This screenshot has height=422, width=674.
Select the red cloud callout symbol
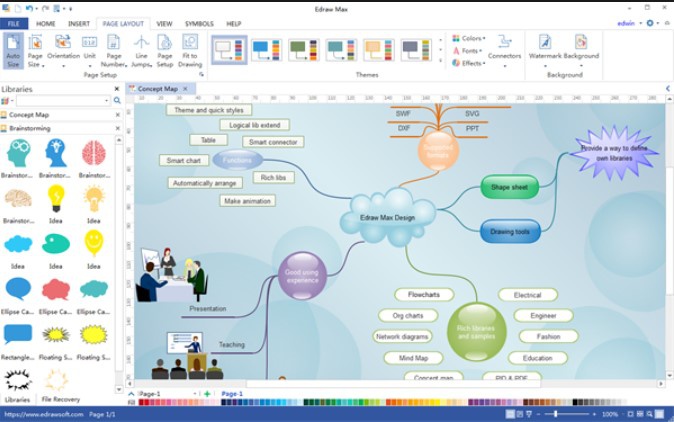point(56,289)
